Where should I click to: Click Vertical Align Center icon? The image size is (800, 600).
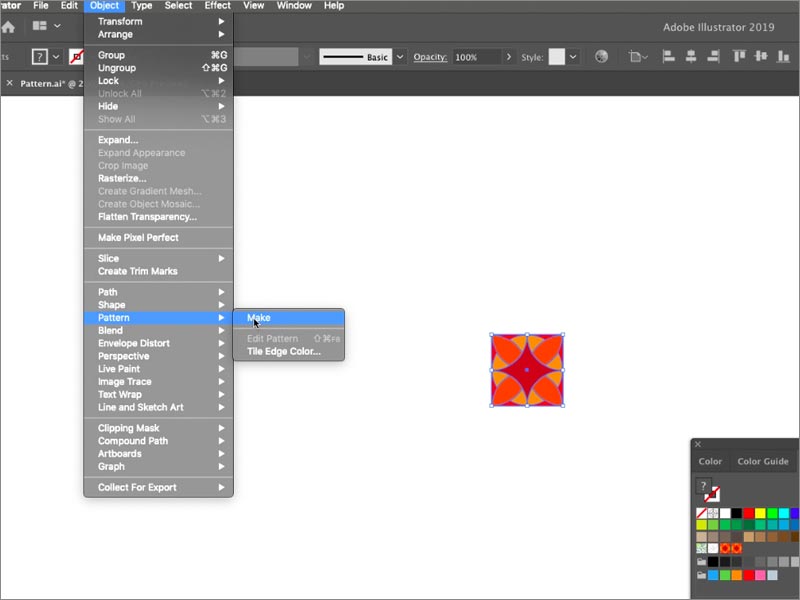click(762, 57)
